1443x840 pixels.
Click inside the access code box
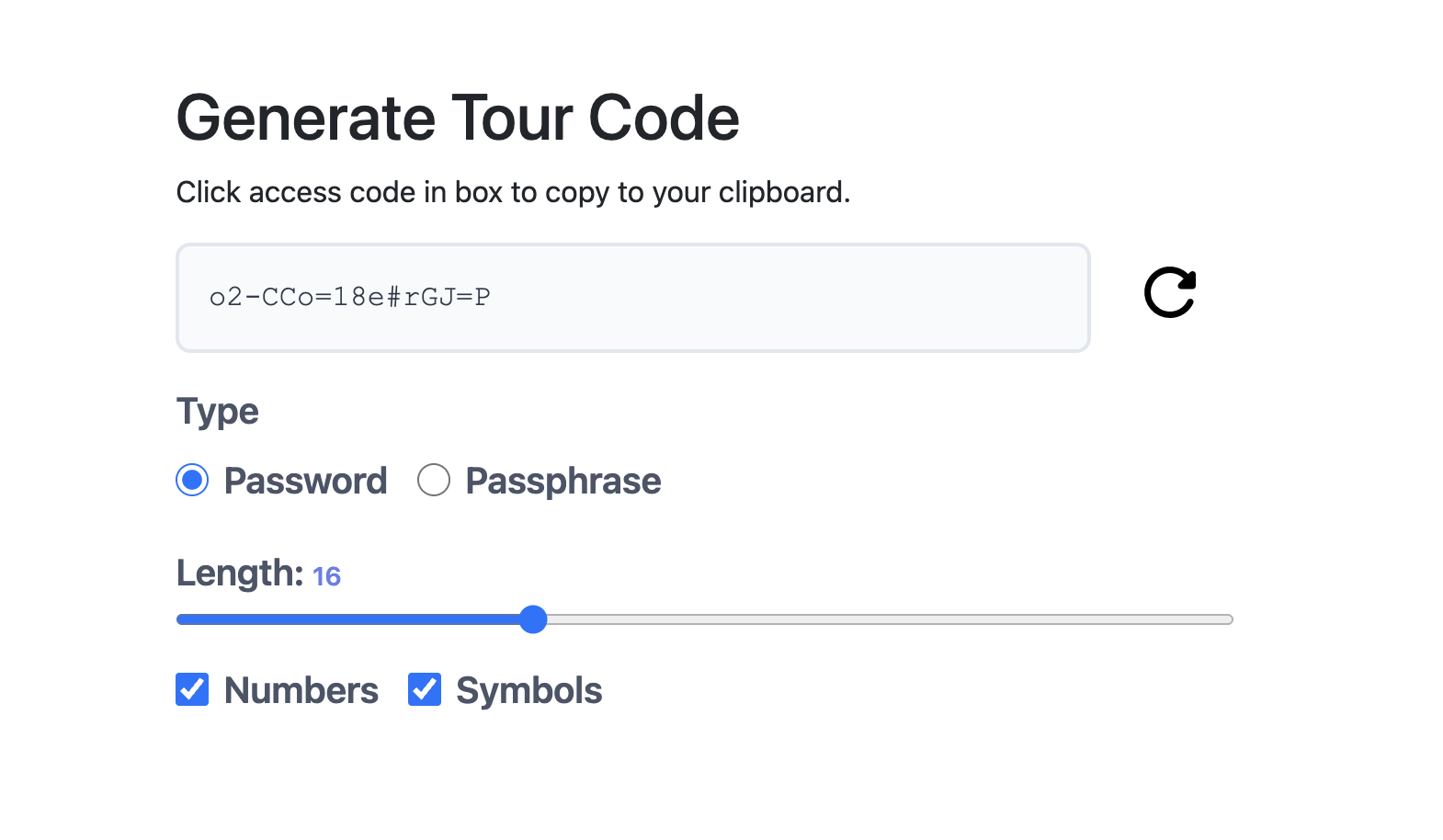coord(632,297)
